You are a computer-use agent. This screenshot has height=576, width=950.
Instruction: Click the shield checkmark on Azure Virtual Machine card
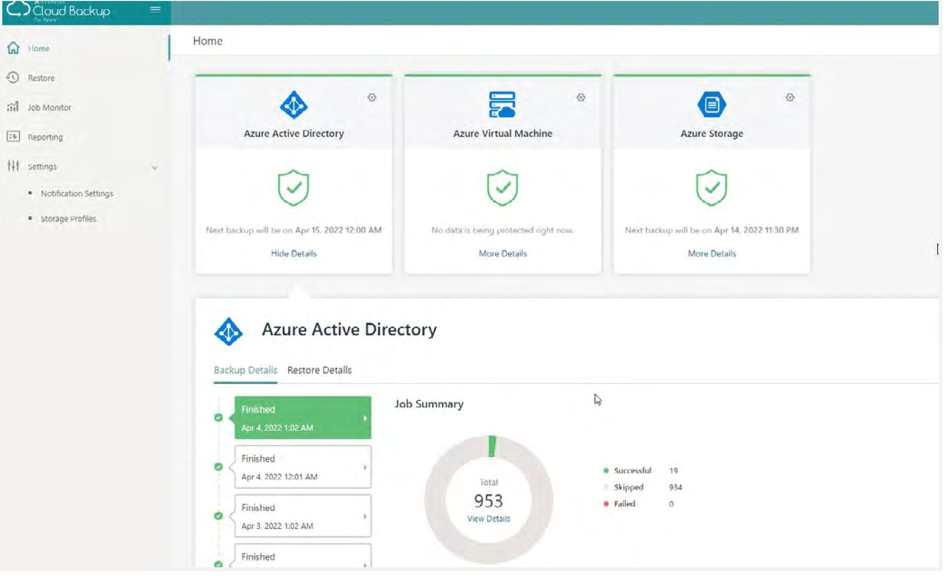click(x=504, y=188)
